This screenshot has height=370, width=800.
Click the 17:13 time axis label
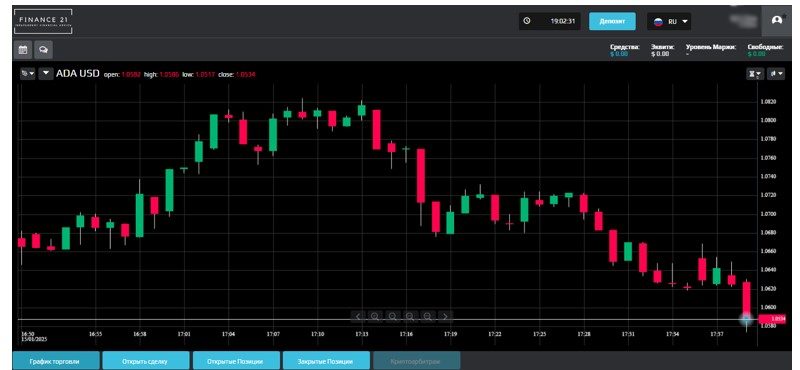361,334
